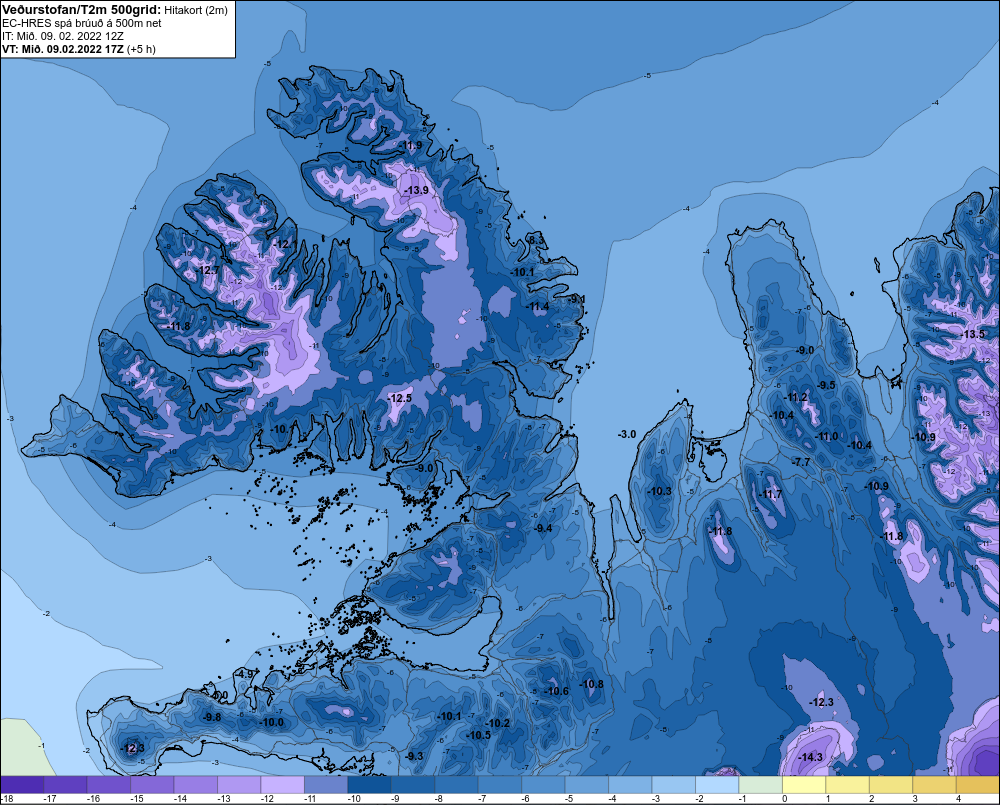This screenshot has height=805, width=1000.
Task: Click the -10.6 temperature value on the map
Action: click(557, 691)
